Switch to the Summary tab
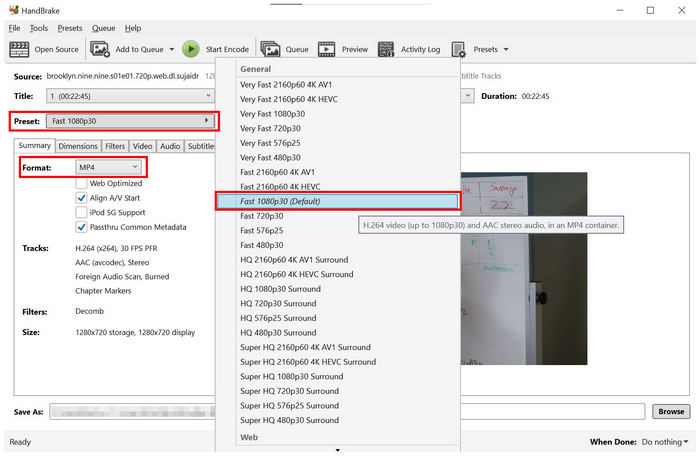Viewport: 700px width, 456px height. pyautogui.click(x=34, y=146)
